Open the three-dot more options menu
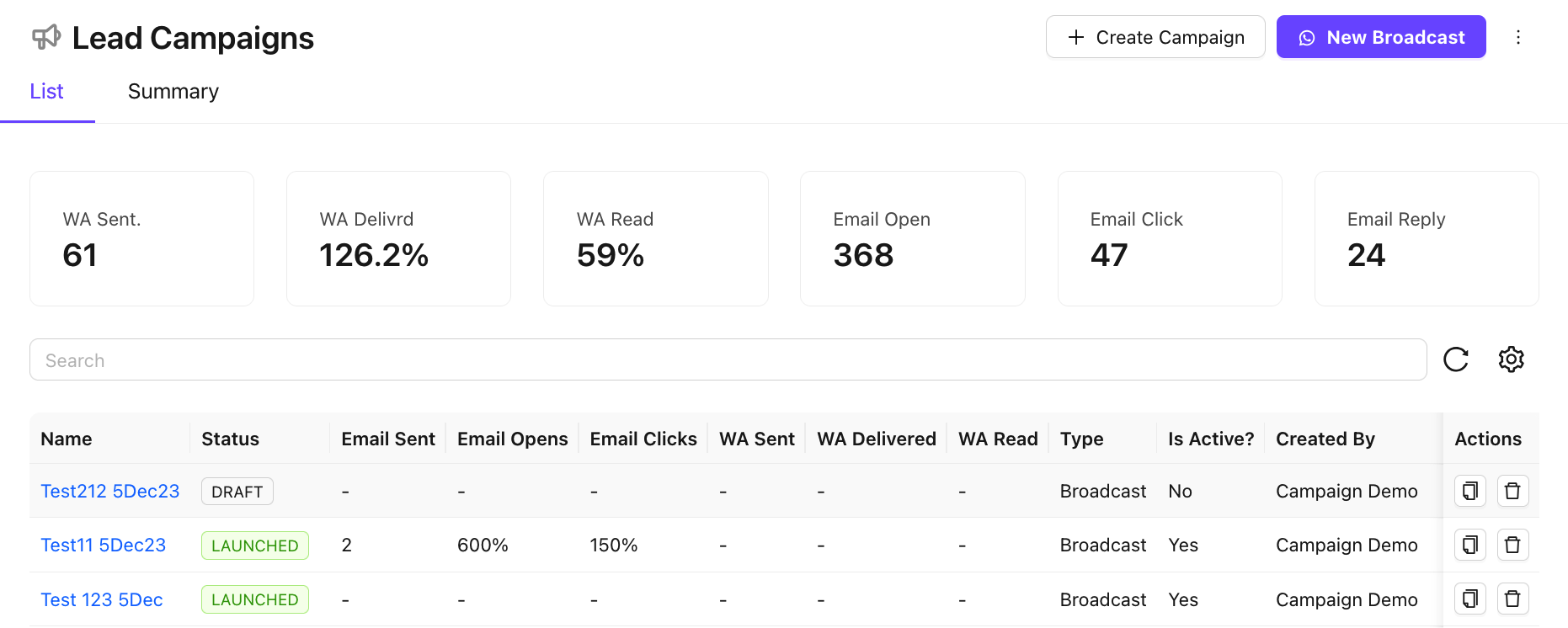1568x628 pixels. pyautogui.click(x=1518, y=37)
